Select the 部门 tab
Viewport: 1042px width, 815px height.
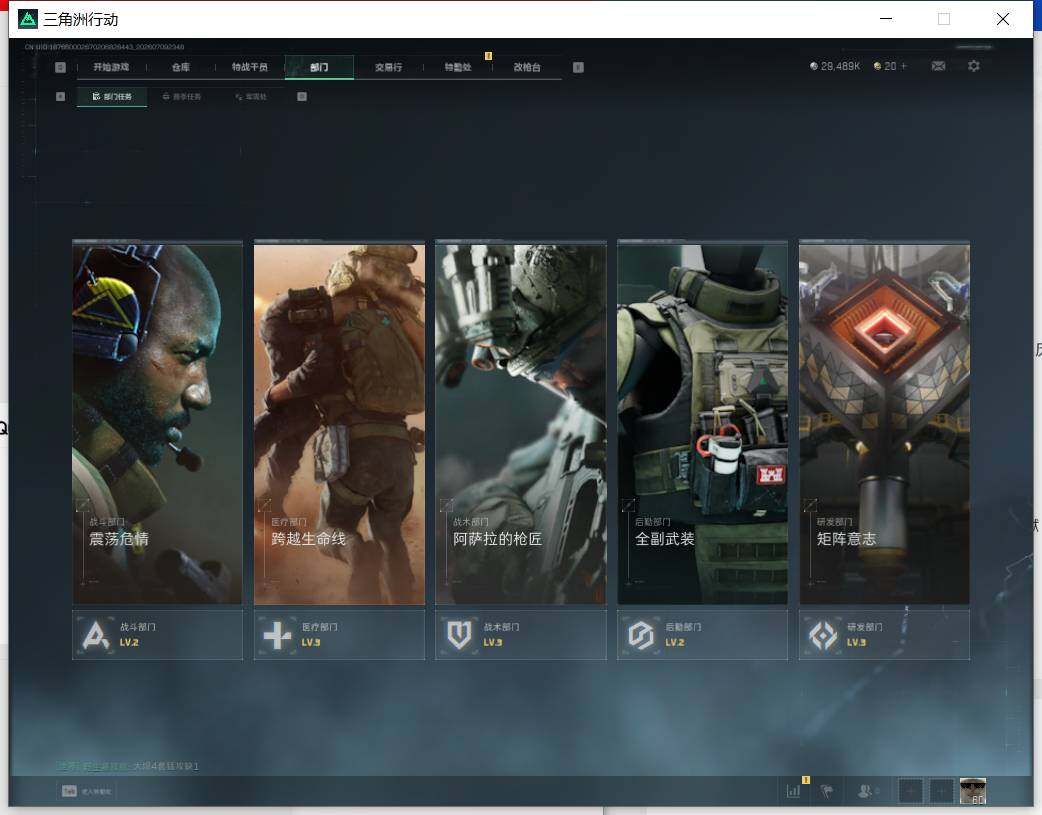click(x=319, y=67)
